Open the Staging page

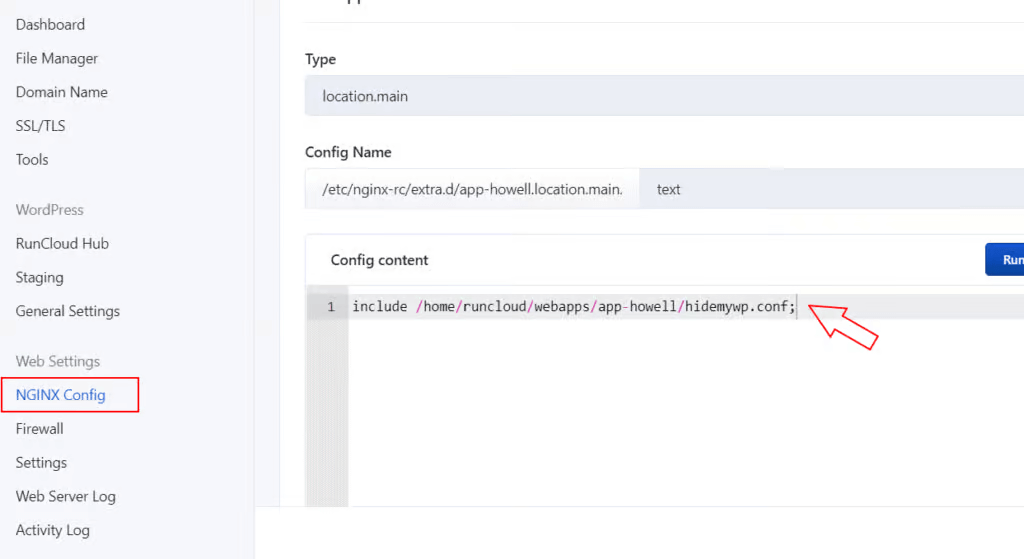(39, 278)
